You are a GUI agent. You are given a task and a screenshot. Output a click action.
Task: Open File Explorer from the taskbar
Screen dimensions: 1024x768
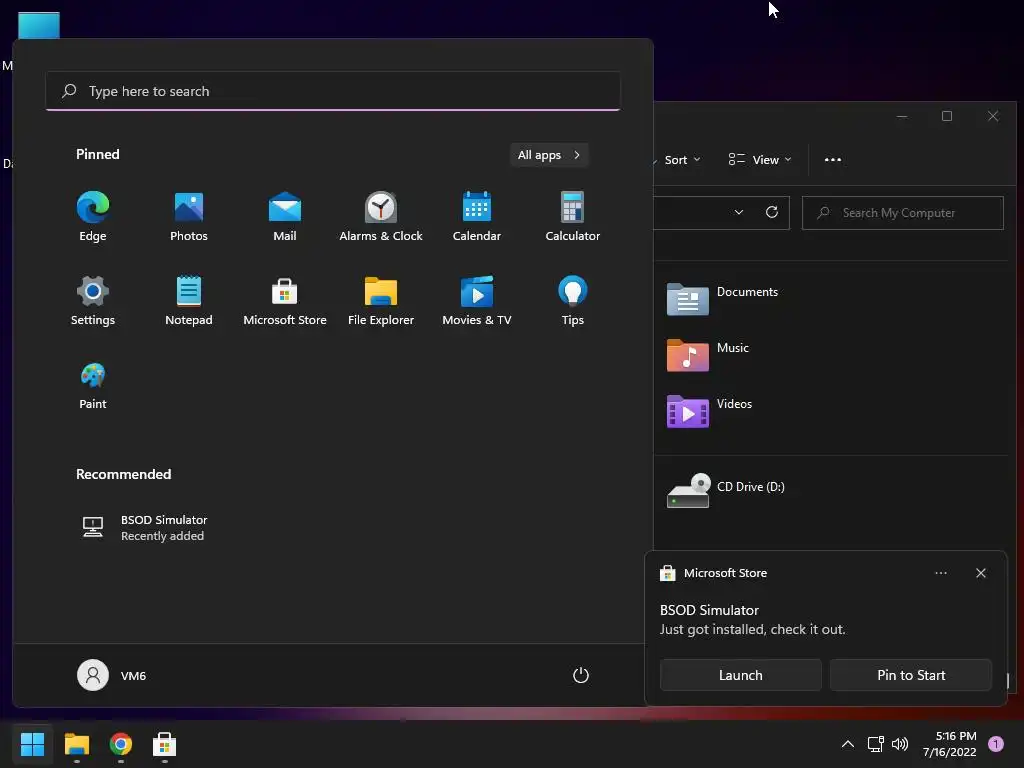click(x=76, y=744)
